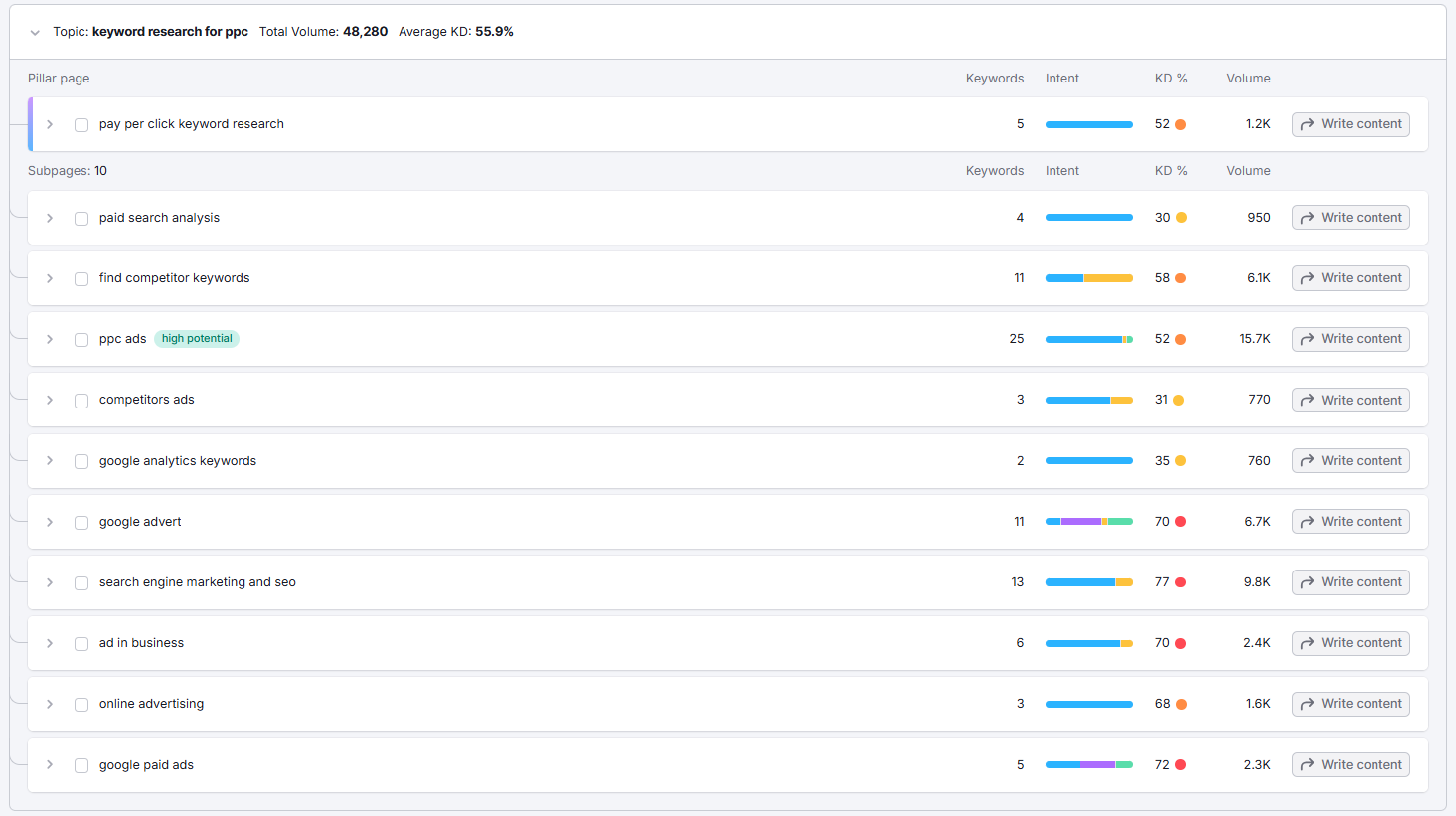Expand the paid search analysis row

(50, 218)
